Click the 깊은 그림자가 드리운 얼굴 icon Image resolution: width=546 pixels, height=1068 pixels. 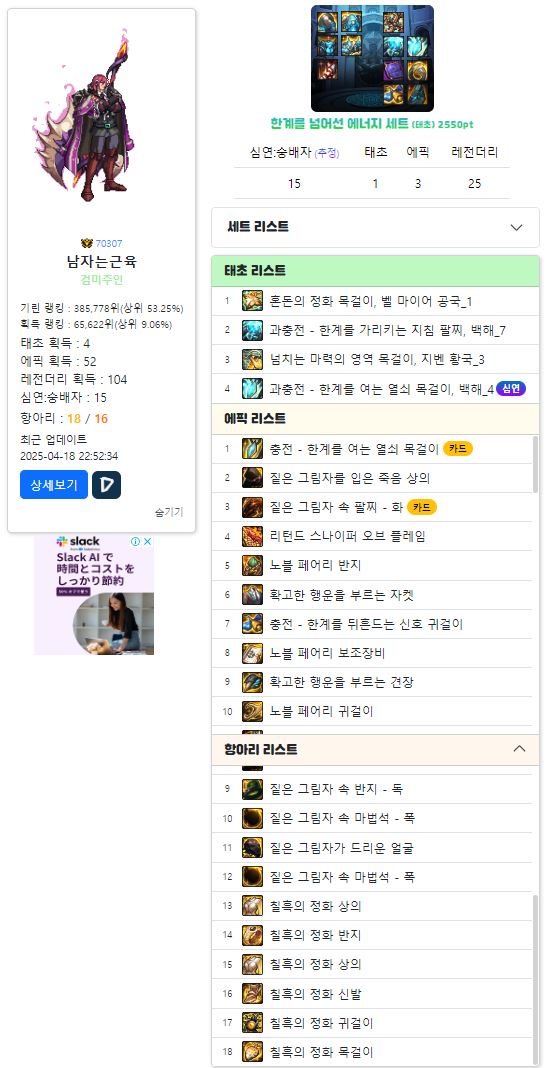pyautogui.click(x=253, y=848)
